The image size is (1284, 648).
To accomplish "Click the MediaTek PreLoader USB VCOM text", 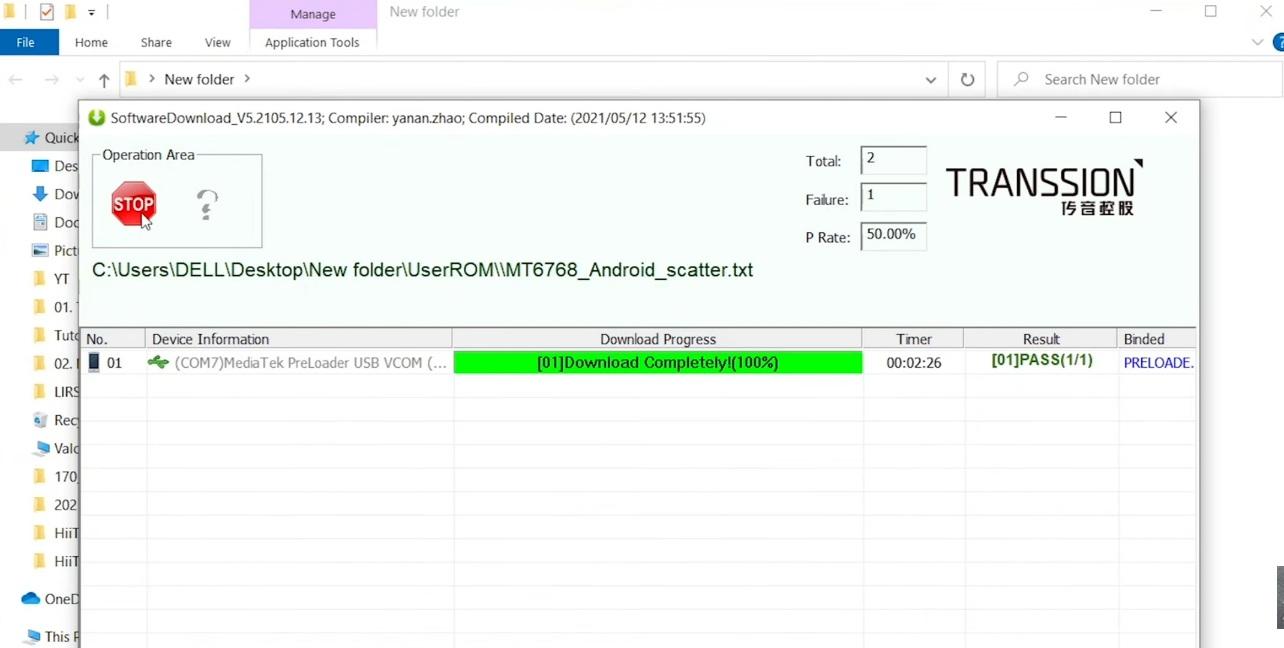I will tap(311, 363).
